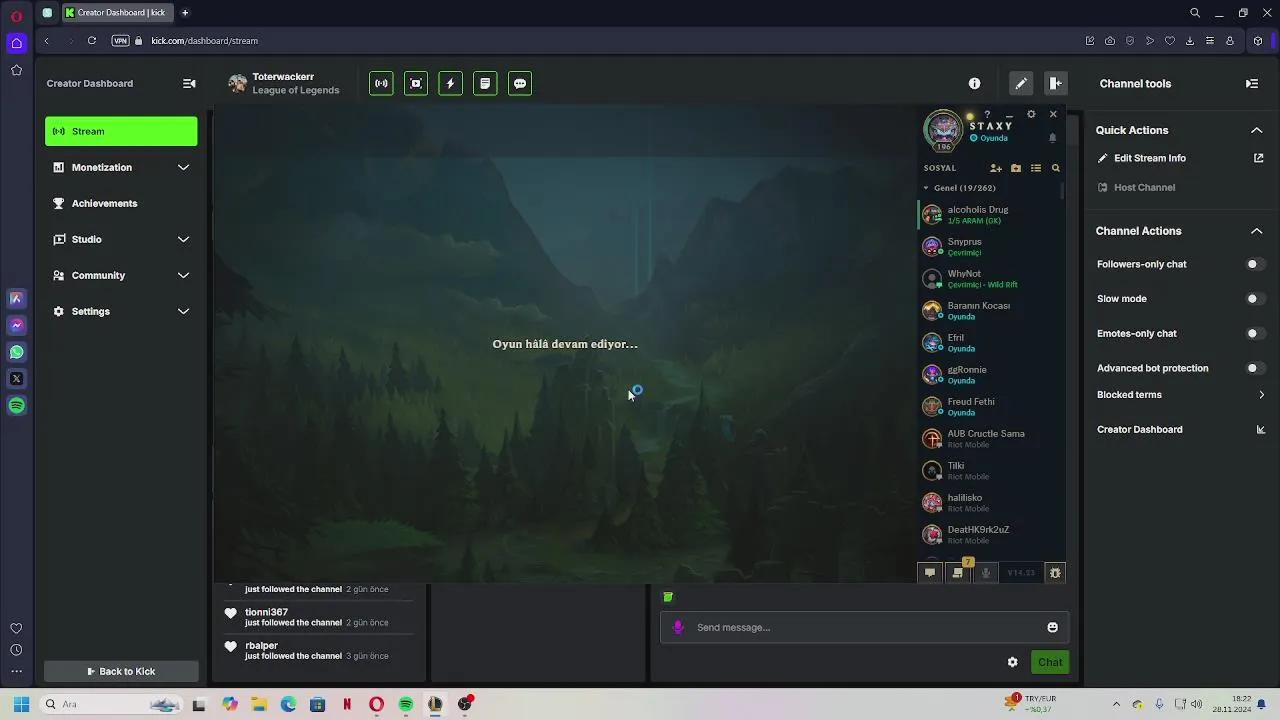Collapse the Quick Actions section
Viewport: 1280px width, 720px height.
[x=1257, y=130]
